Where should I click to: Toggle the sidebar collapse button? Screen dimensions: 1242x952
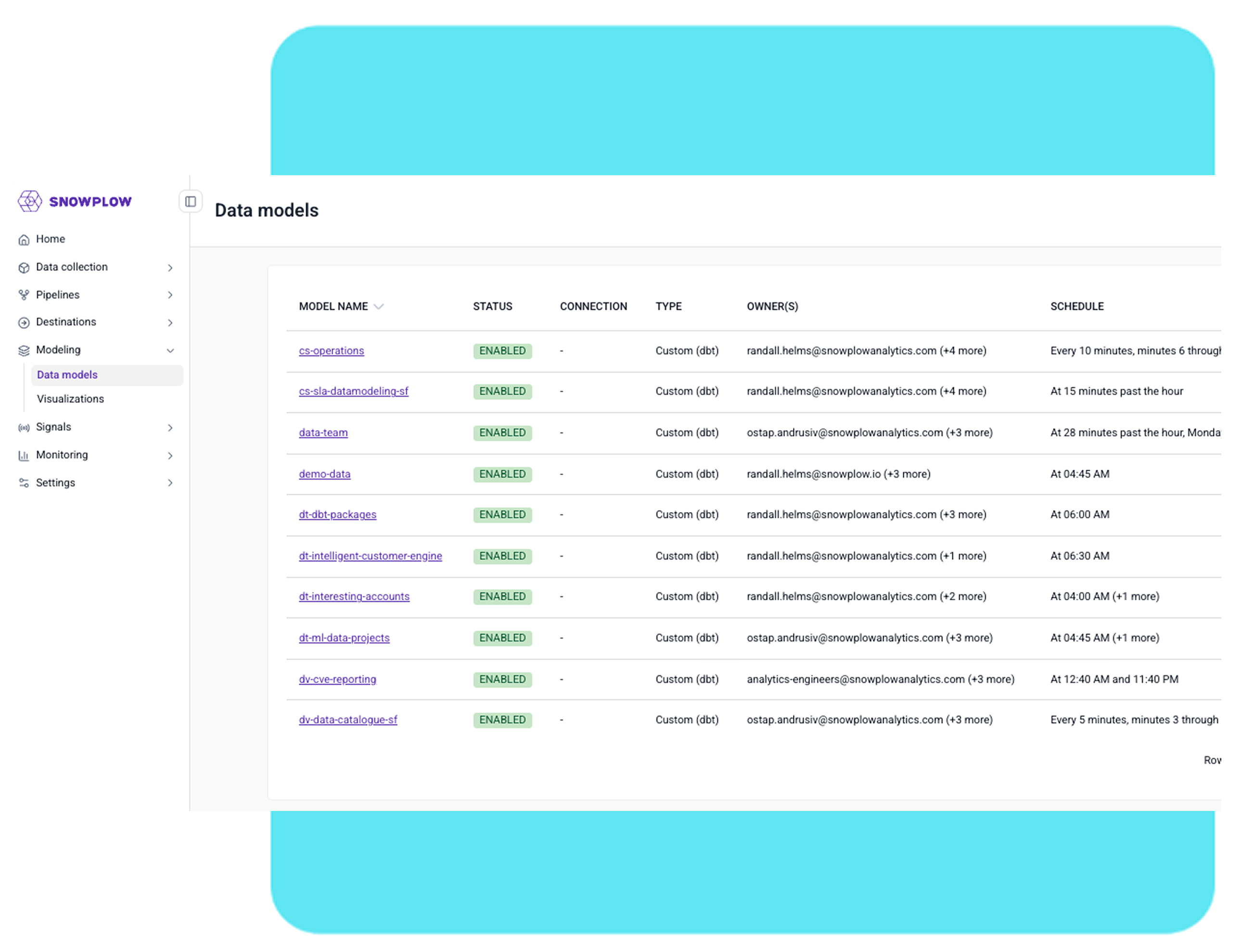pos(191,202)
